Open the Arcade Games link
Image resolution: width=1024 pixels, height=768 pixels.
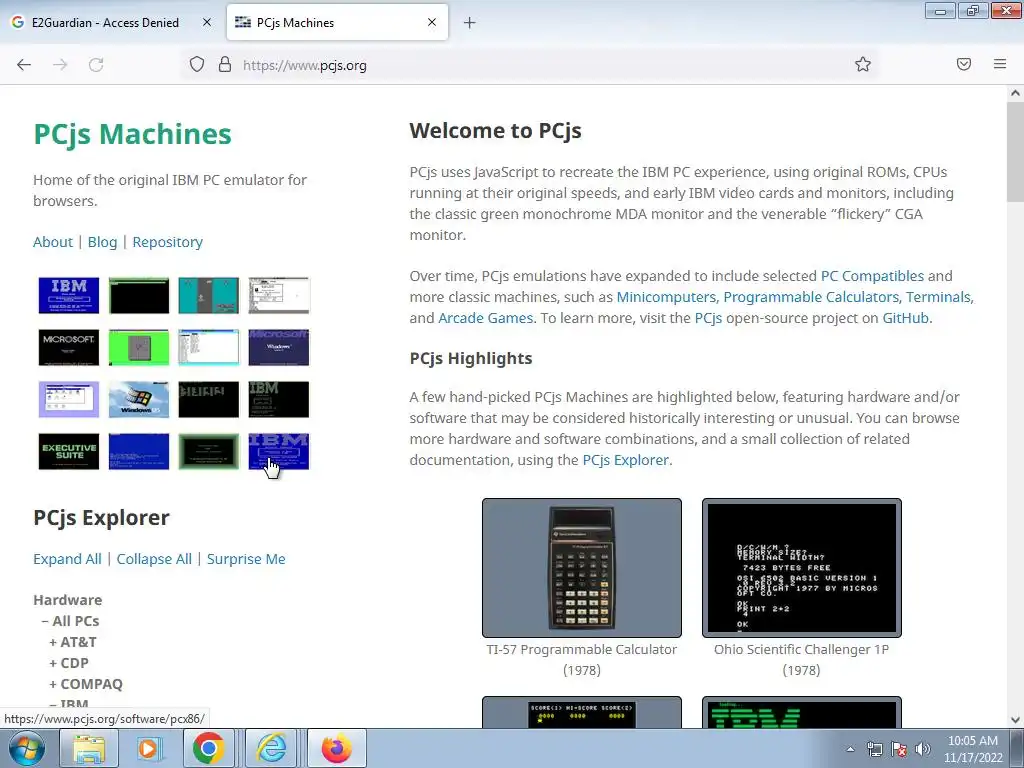485,317
